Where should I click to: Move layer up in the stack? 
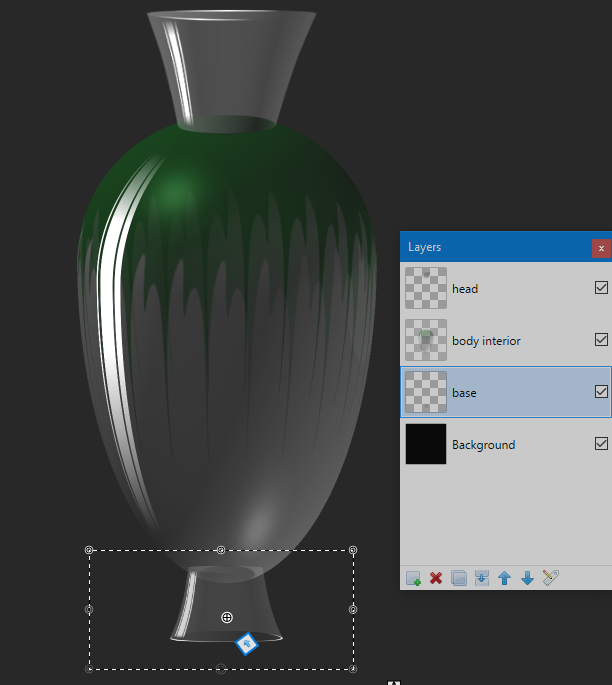click(x=505, y=578)
